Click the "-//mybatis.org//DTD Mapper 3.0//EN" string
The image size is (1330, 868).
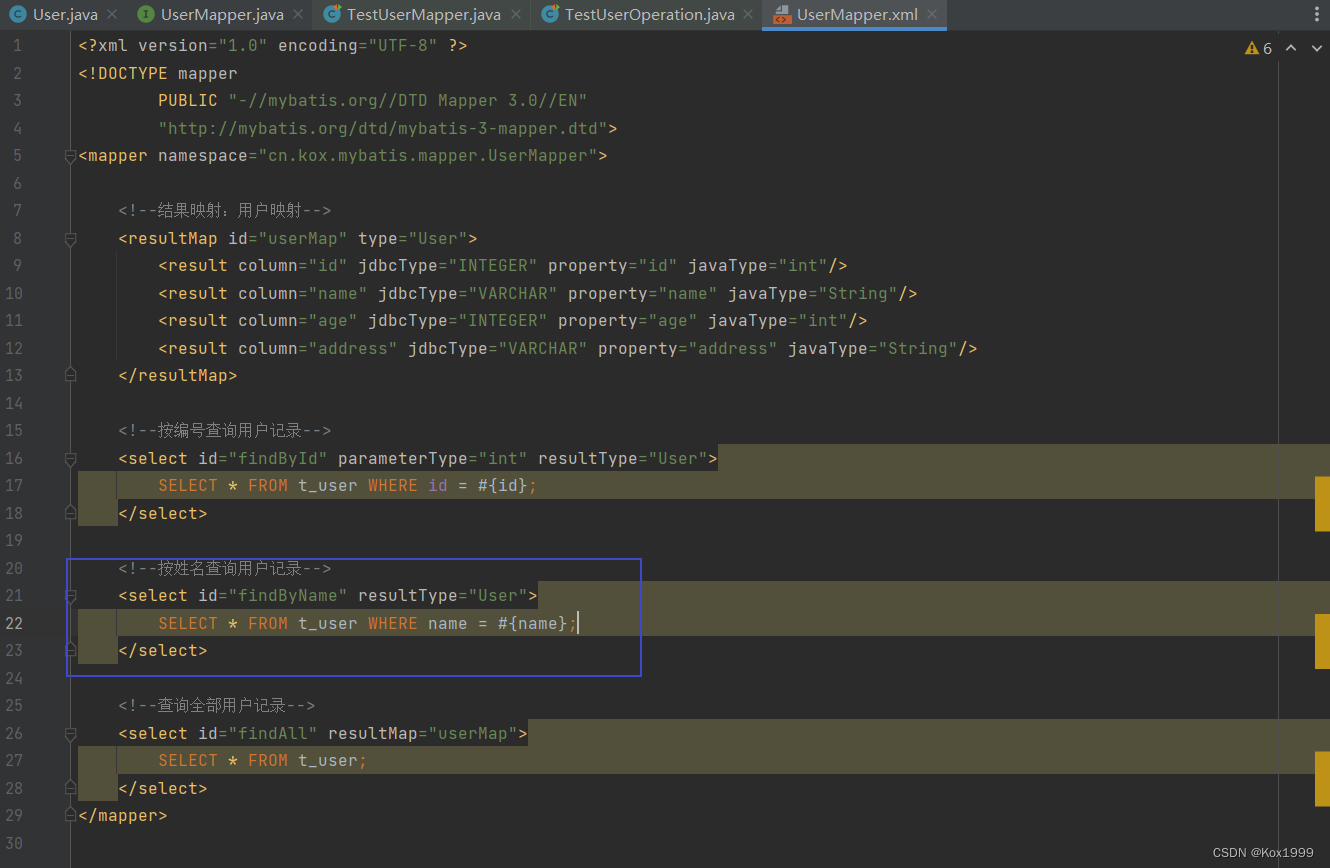pyautogui.click(x=408, y=101)
